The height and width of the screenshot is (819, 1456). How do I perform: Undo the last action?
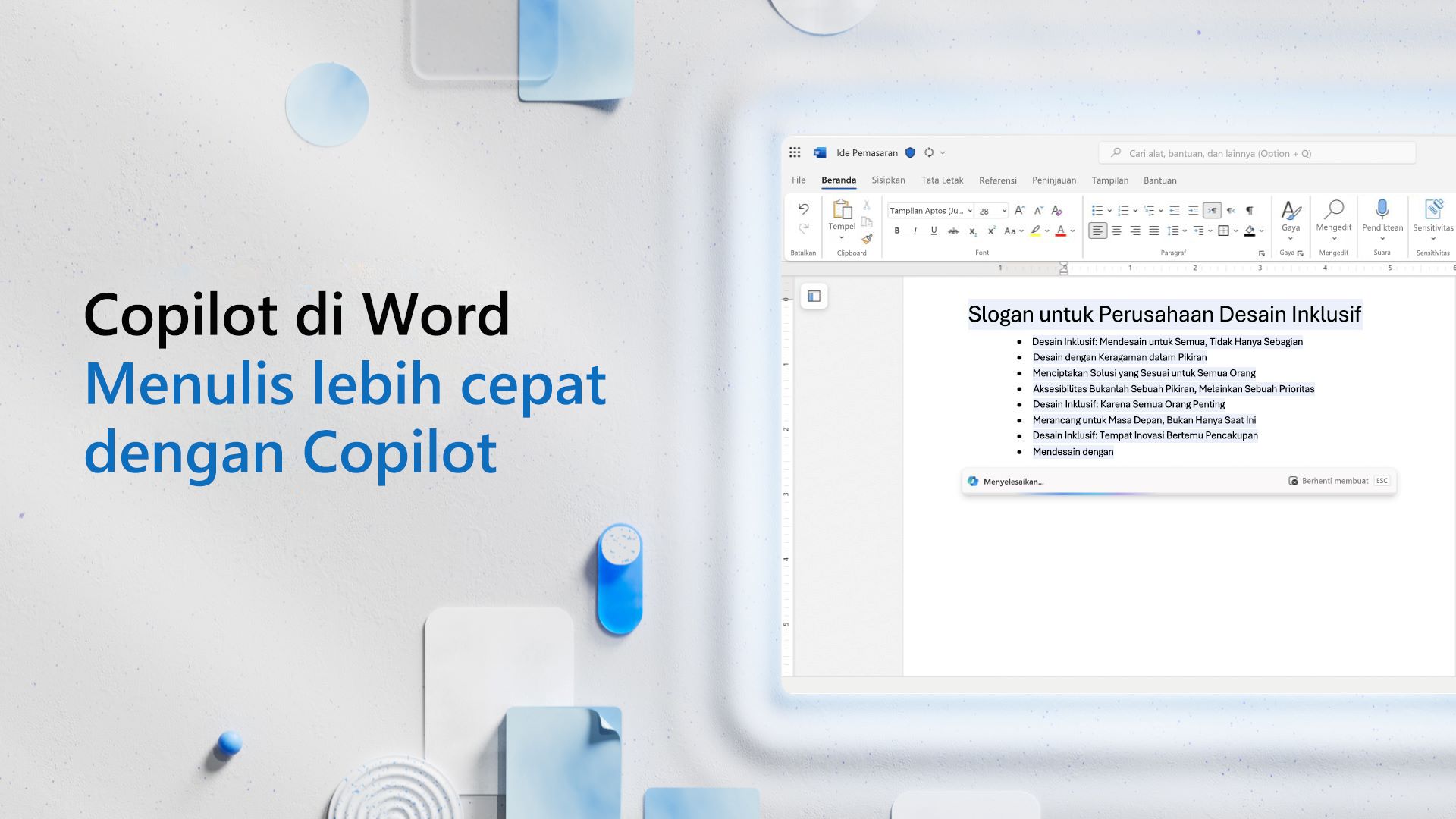[804, 209]
